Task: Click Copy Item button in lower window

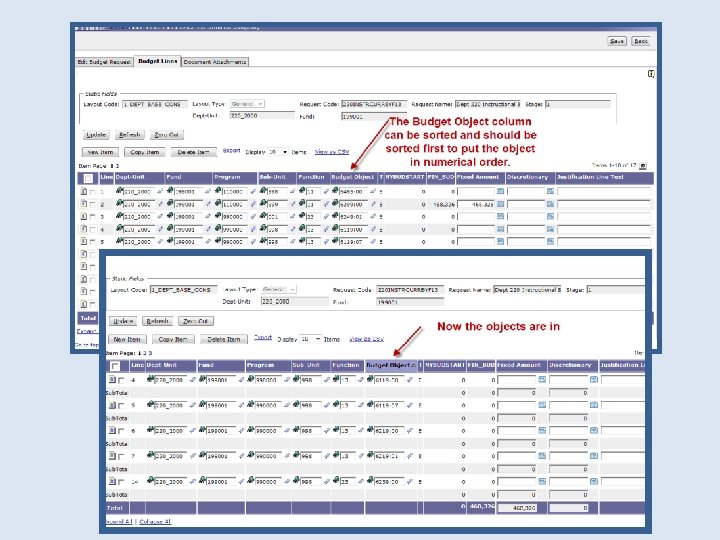Action: (173, 339)
